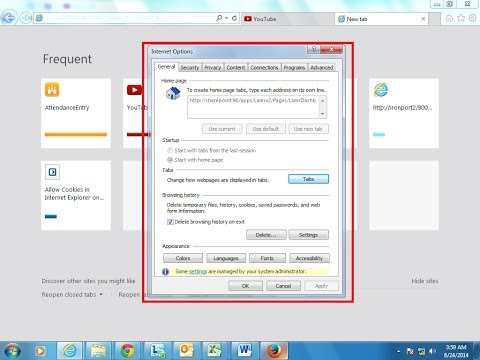Toggle Delete browsing history on exit checkbox
Screen dimensions: 480x360
(x=170, y=222)
